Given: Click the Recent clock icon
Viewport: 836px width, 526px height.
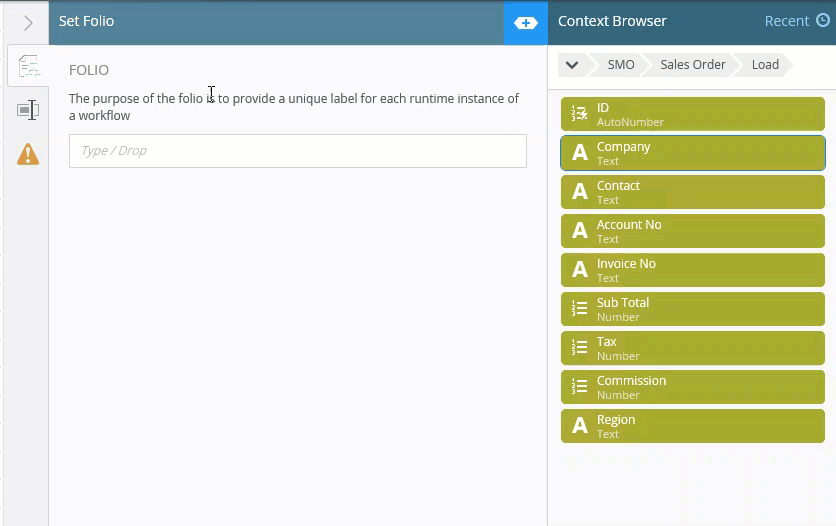Looking at the screenshot, I should point(823,21).
